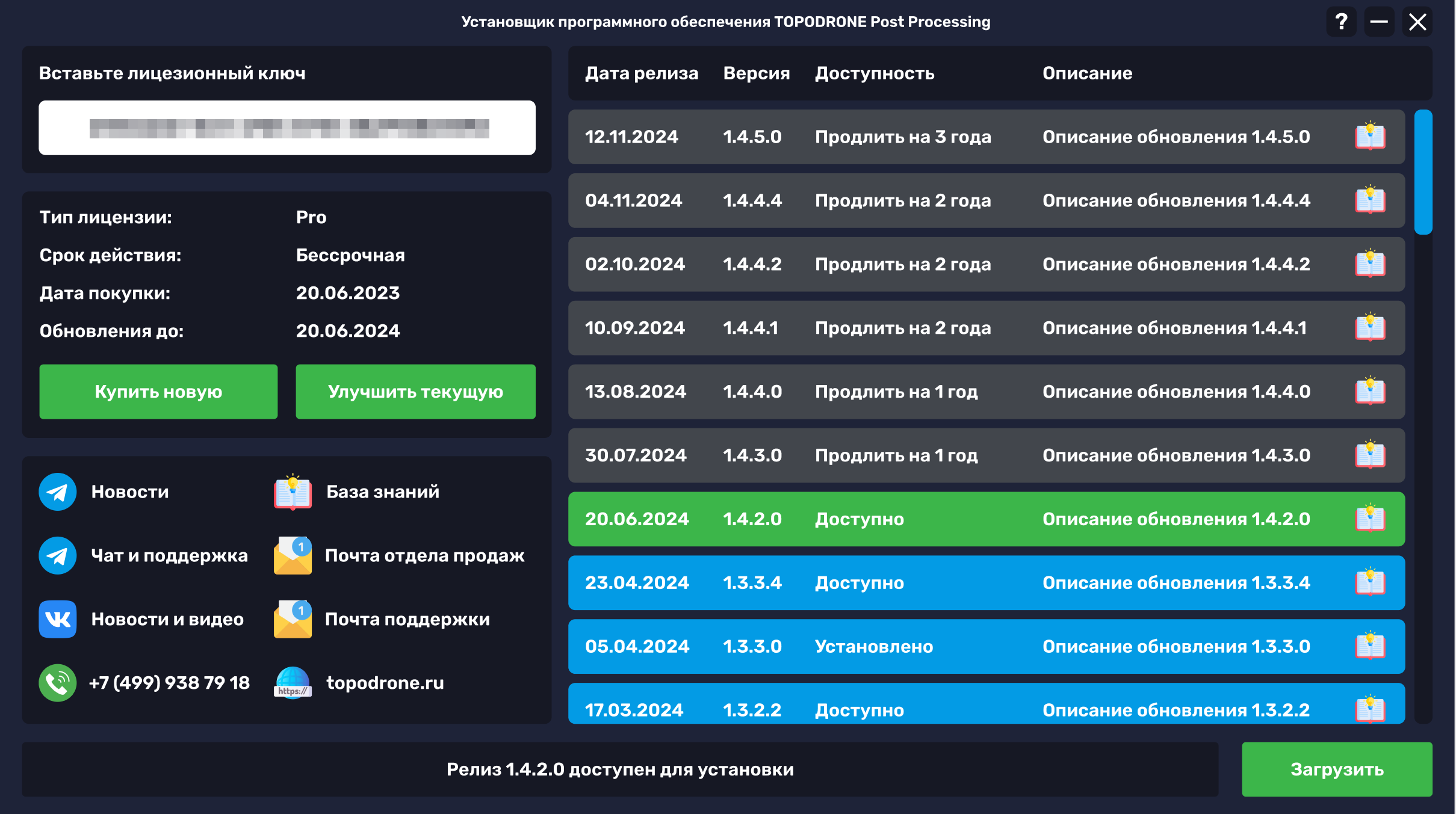1456x814 pixels.
Task: Open description book icon for version 1.4.4.2
Action: 1370,264
